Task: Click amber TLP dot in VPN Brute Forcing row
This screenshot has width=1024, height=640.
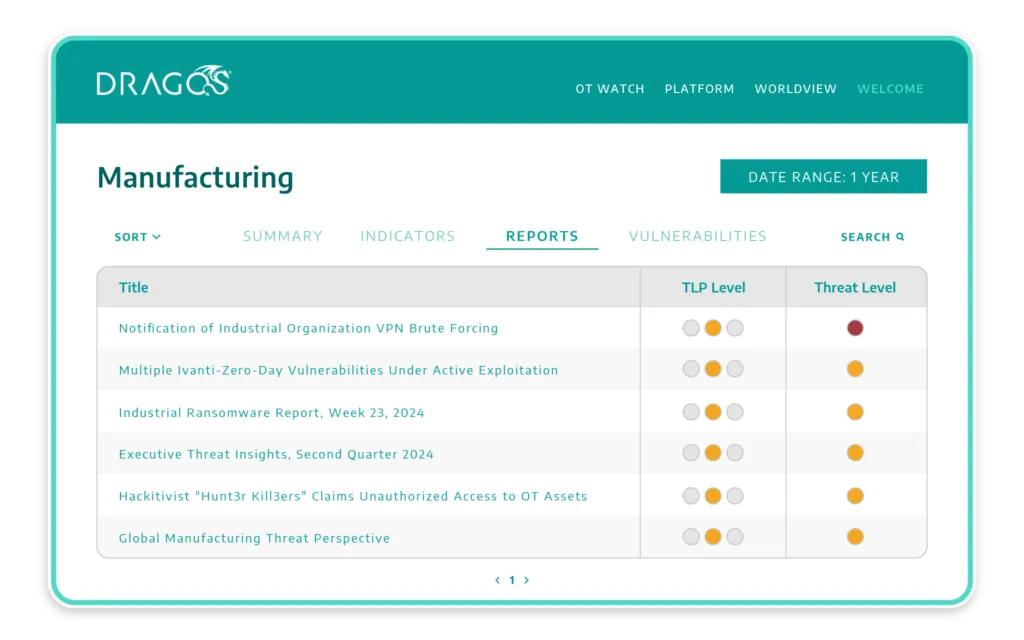Action: (x=712, y=328)
